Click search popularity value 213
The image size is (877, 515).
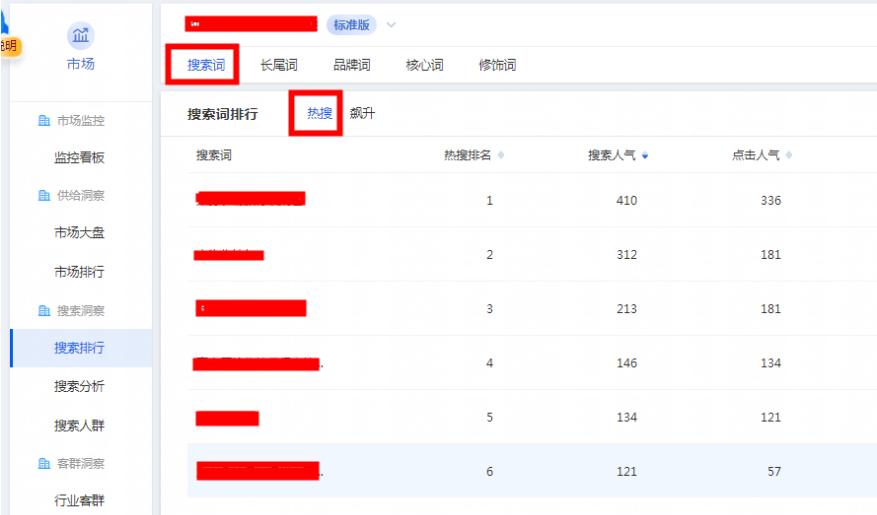tap(626, 309)
